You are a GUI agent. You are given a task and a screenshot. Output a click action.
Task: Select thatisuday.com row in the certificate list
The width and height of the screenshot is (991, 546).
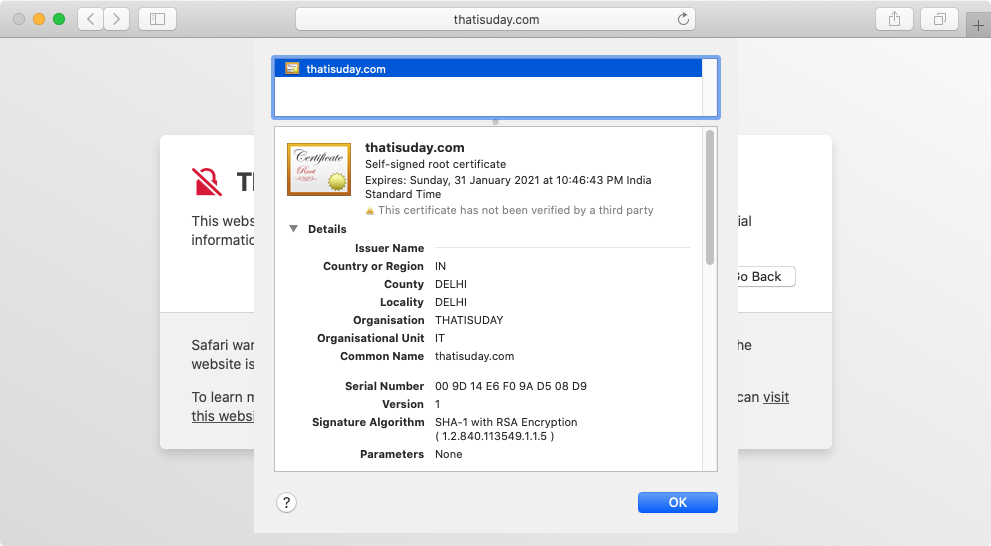click(488, 69)
